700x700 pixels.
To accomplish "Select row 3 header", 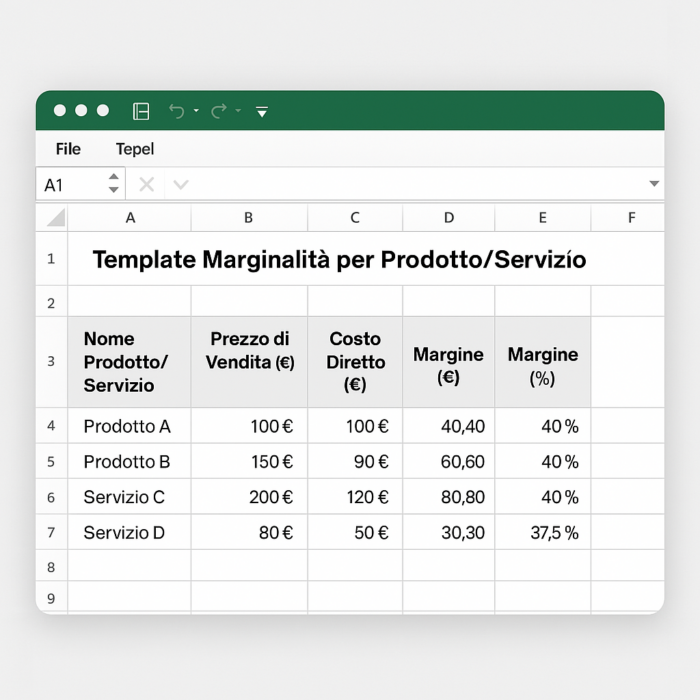I will coord(51,362).
